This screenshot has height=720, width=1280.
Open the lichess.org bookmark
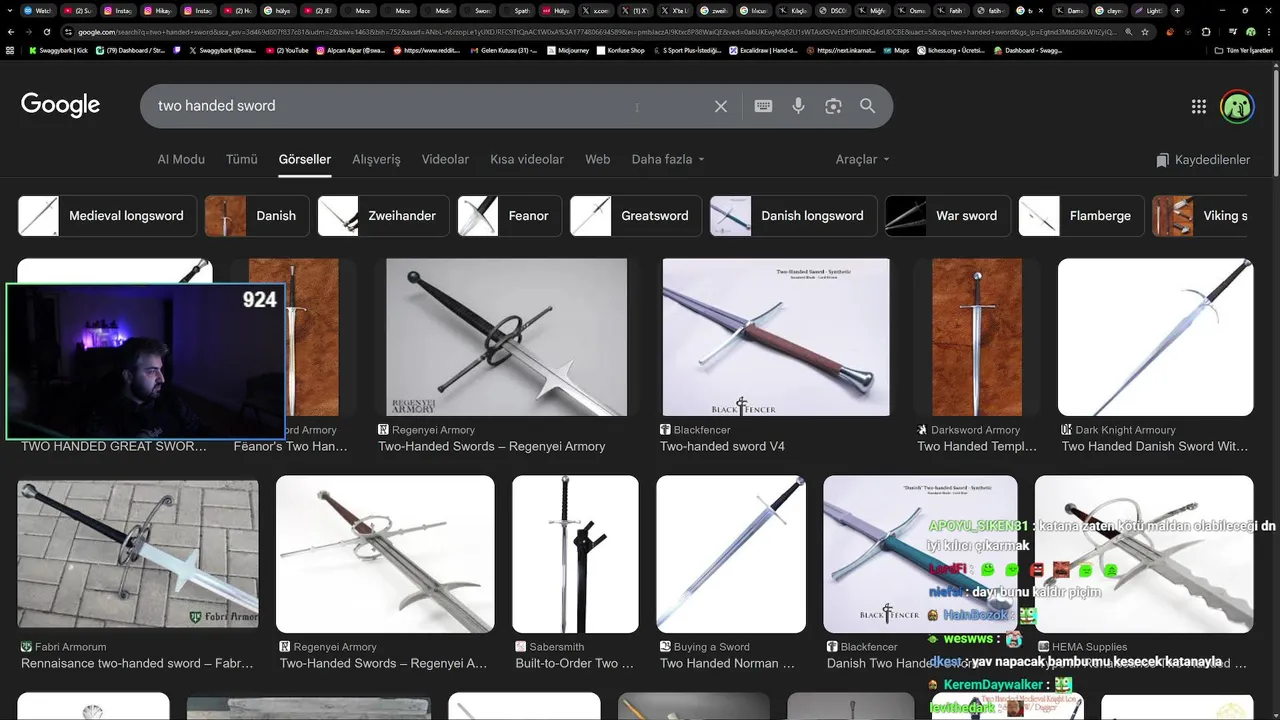pyautogui.click(x=950, y=50)
